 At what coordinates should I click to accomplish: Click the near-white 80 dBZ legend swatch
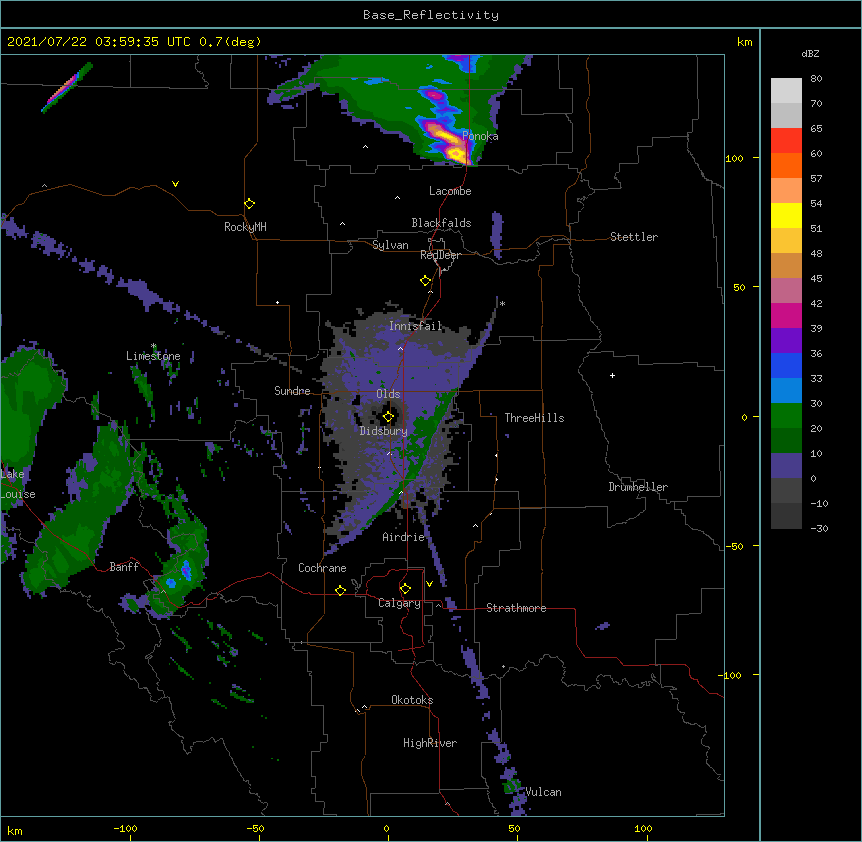(786, 90)
